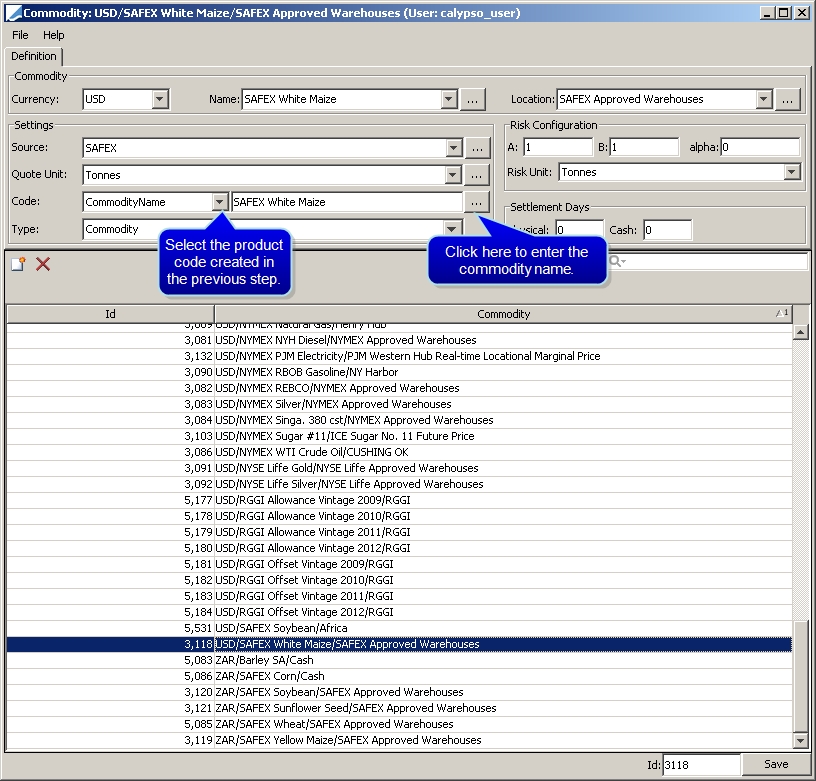This screenshot has width=816, height=781.
Task: Click the alpha input field
Action: click(x=760, y=147)
